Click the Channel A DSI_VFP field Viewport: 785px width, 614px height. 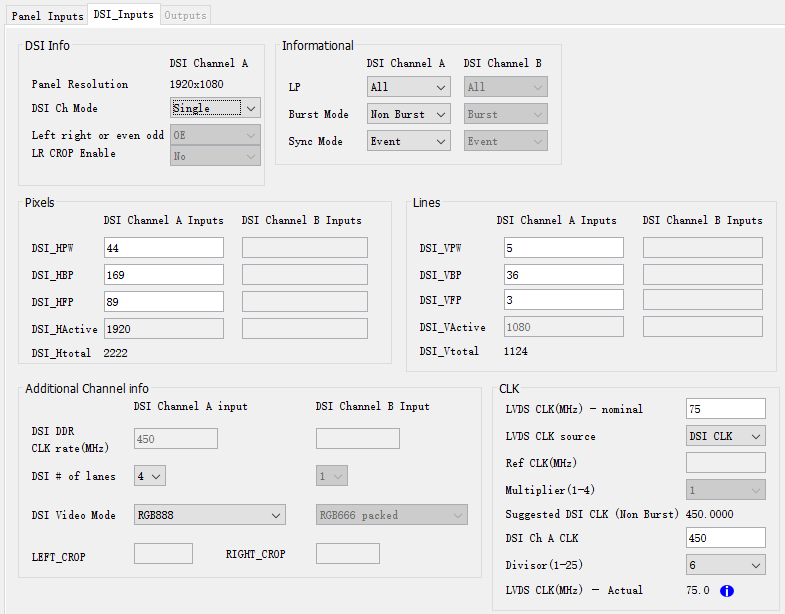(x=564, y=300)
